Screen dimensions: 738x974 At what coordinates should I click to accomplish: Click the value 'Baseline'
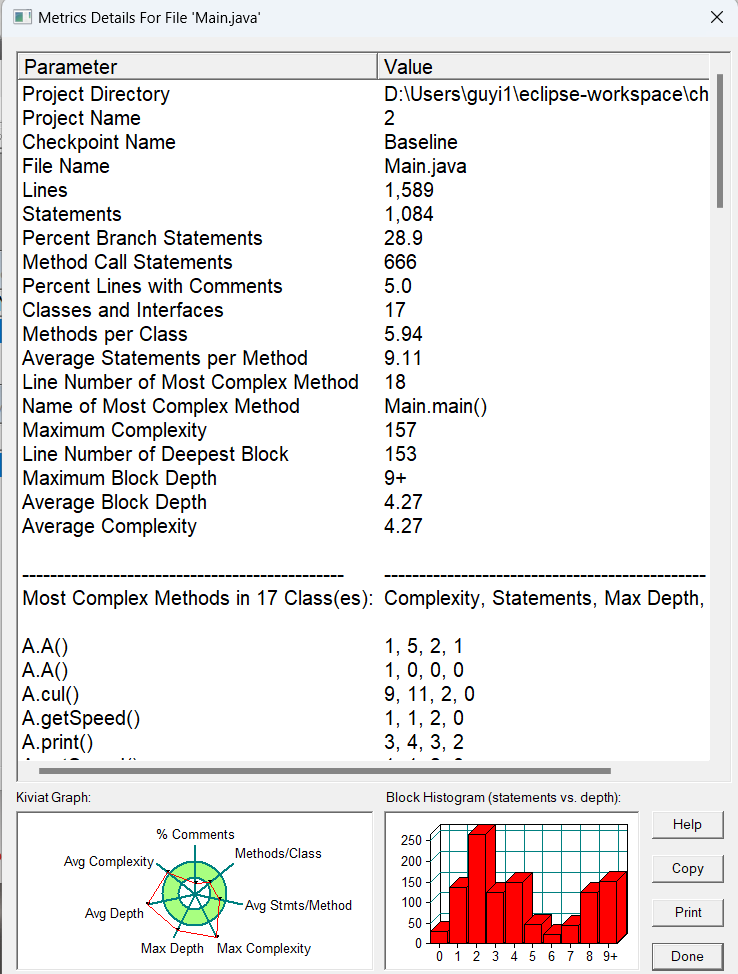click(x=421, y=142)
